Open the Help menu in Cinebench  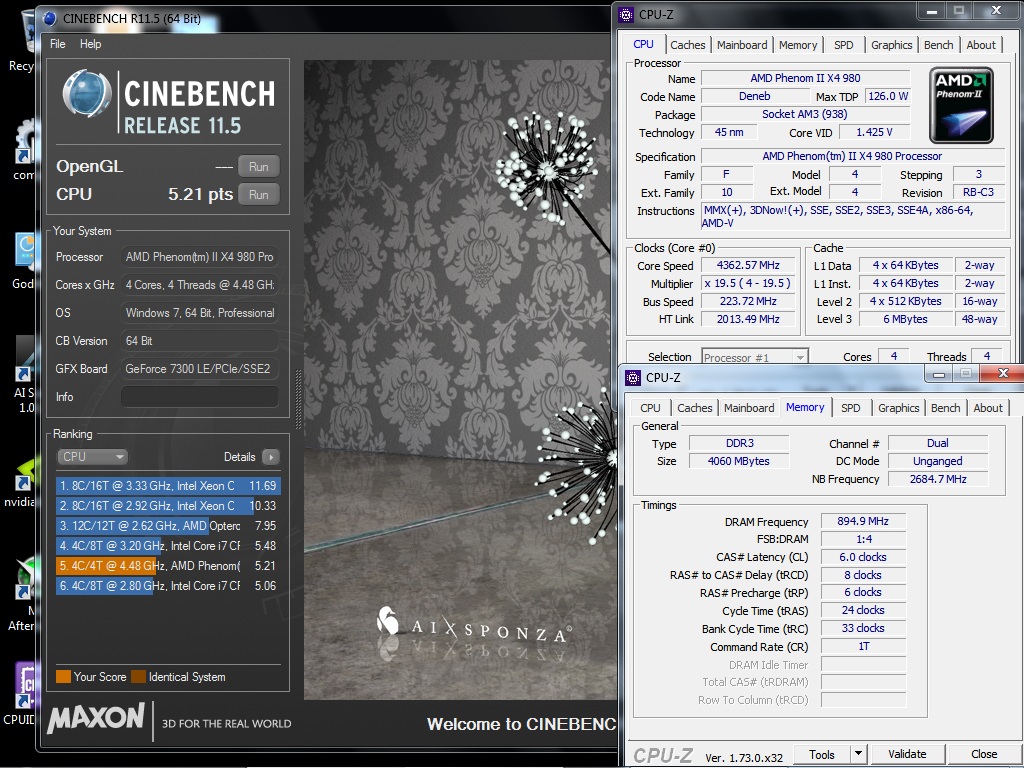coord(90,44)
